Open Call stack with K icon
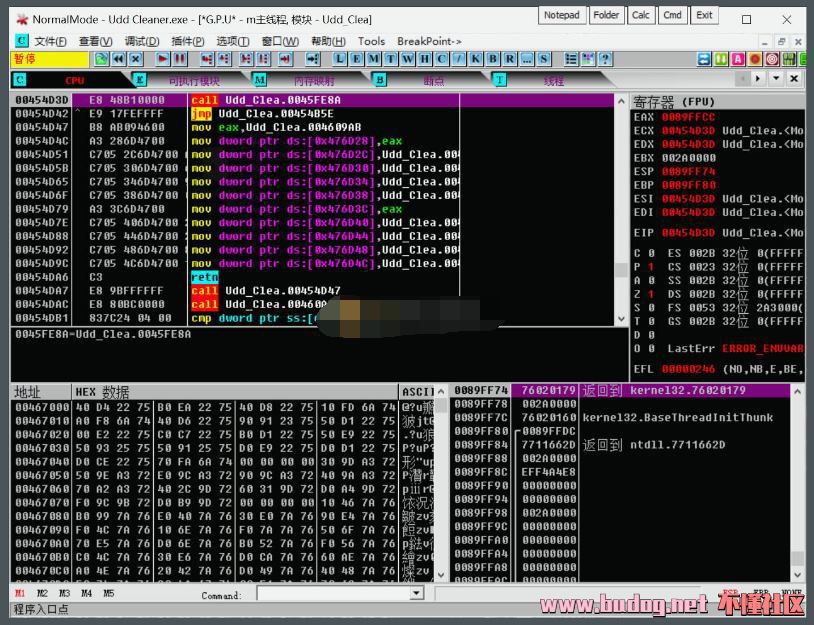This screenshot has height=625, width=814. point(476,59)
